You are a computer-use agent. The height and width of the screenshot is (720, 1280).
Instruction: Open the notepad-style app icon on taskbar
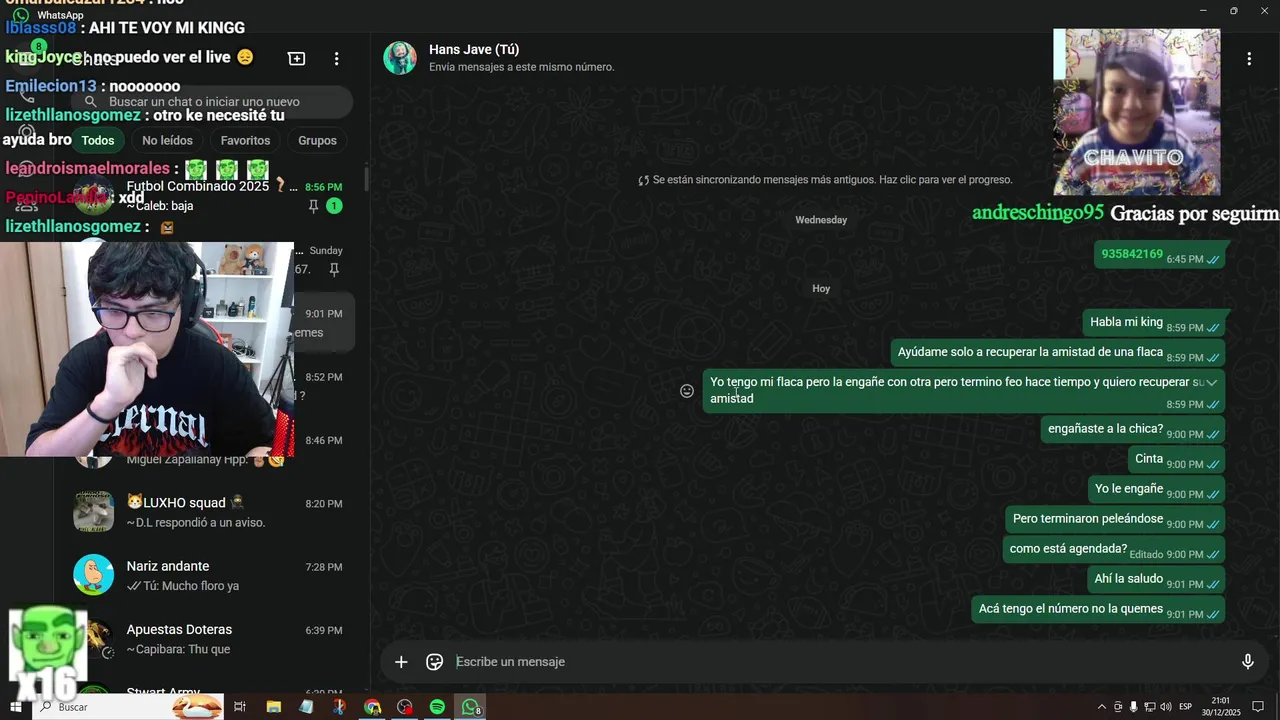click(x=306, y=707)
